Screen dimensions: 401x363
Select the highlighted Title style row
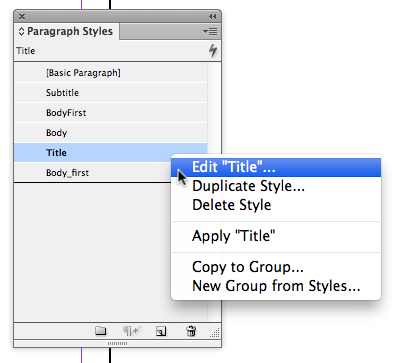(x=111, y=153)
